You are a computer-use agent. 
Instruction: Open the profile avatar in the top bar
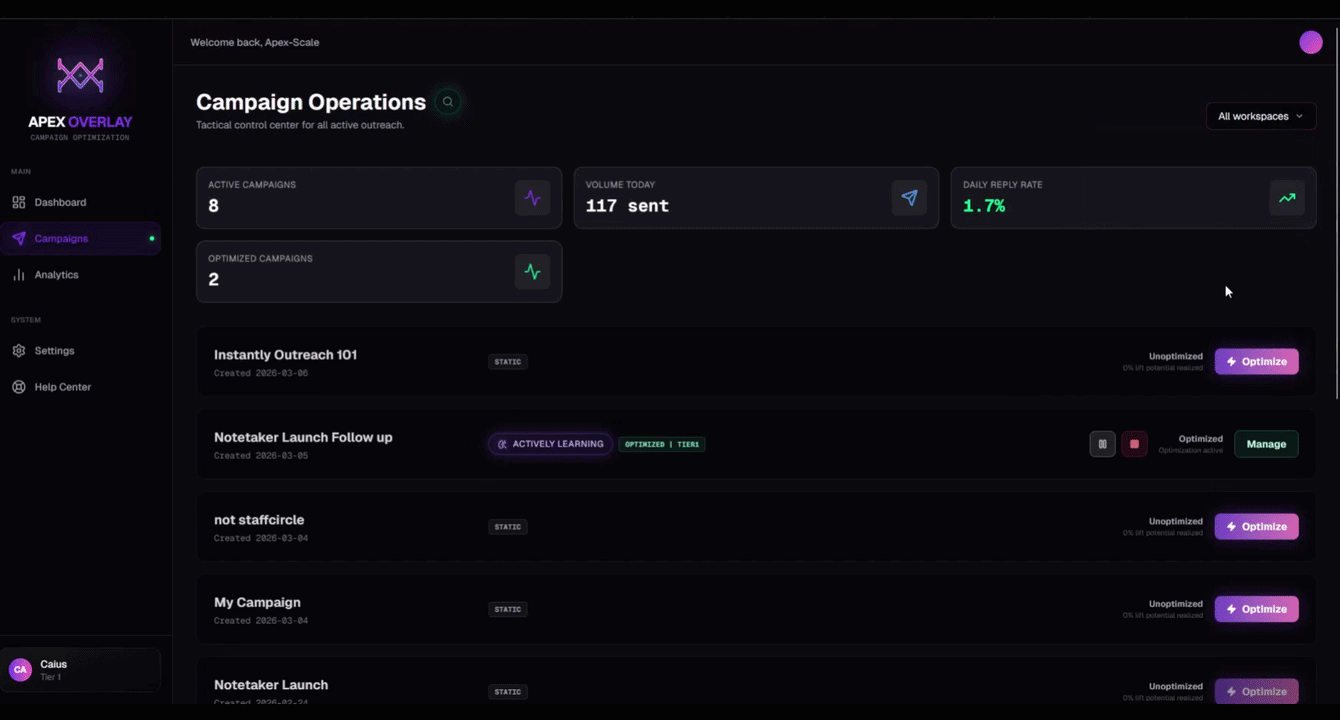pos(1310,42)
